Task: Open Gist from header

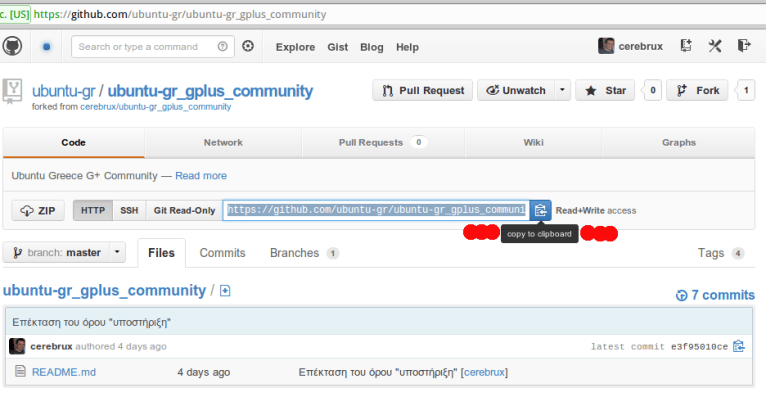Action: [x=338, y=47]
